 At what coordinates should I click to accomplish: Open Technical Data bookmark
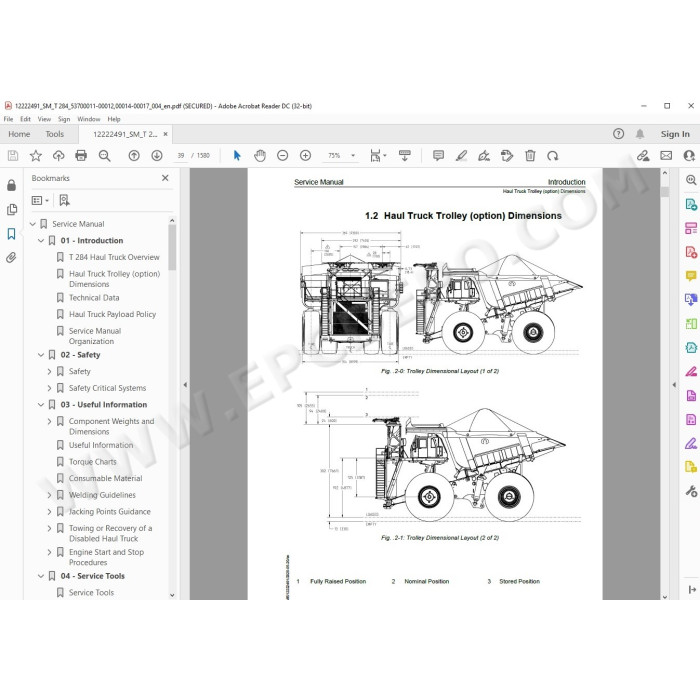[x=94, y=298]
